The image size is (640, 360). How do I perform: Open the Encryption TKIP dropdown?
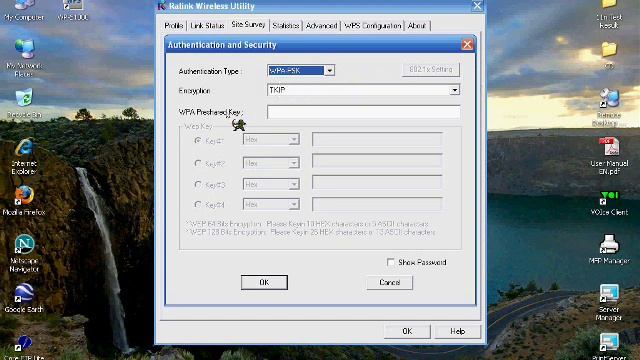point(454,90)
